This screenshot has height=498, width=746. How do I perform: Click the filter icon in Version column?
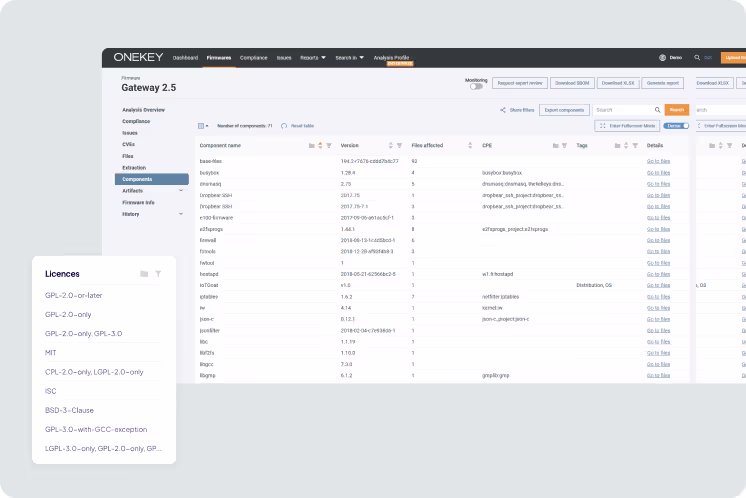click(400, 145)
